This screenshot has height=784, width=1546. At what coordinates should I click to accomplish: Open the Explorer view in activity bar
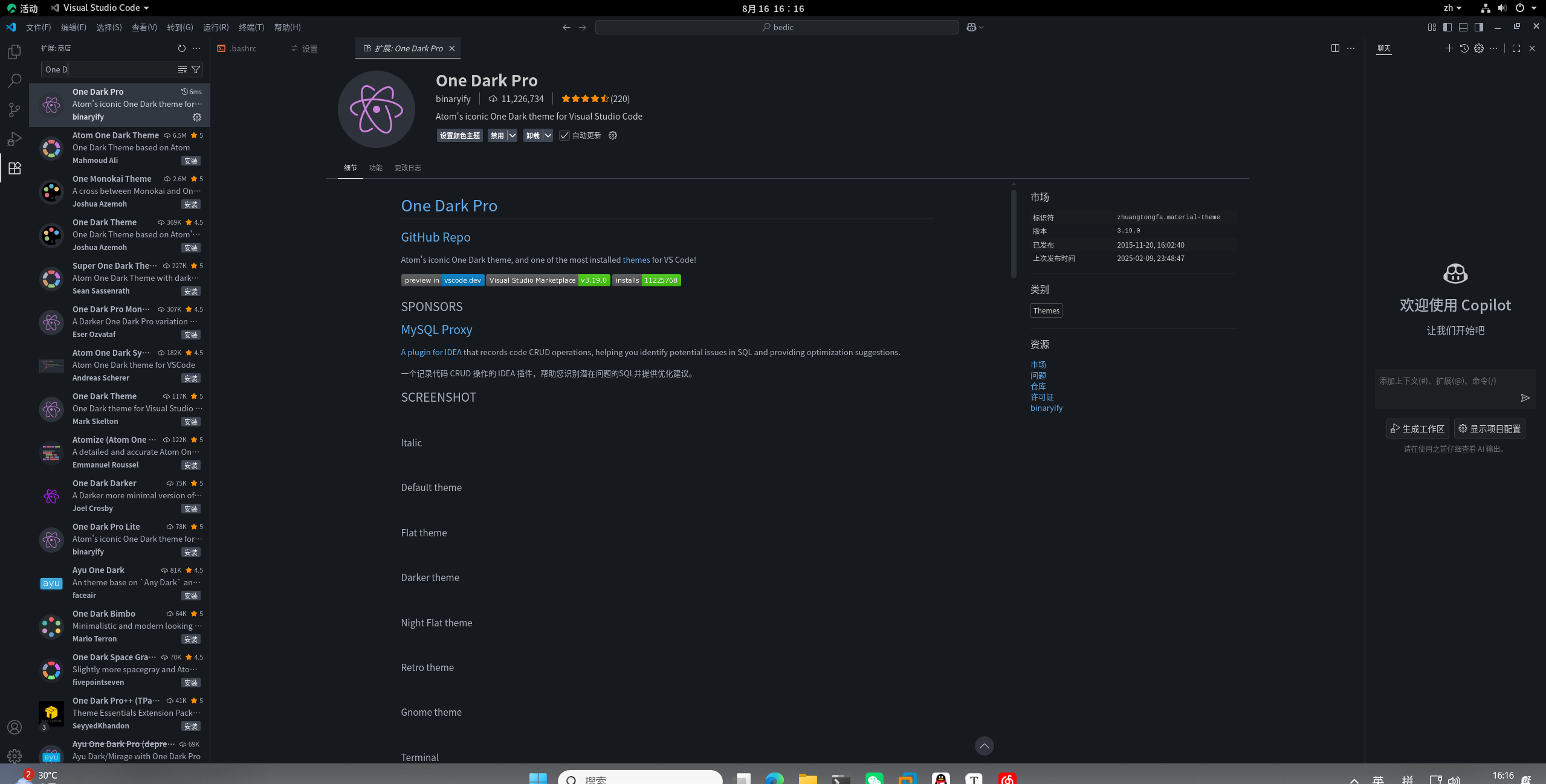(x=15, y=52)
